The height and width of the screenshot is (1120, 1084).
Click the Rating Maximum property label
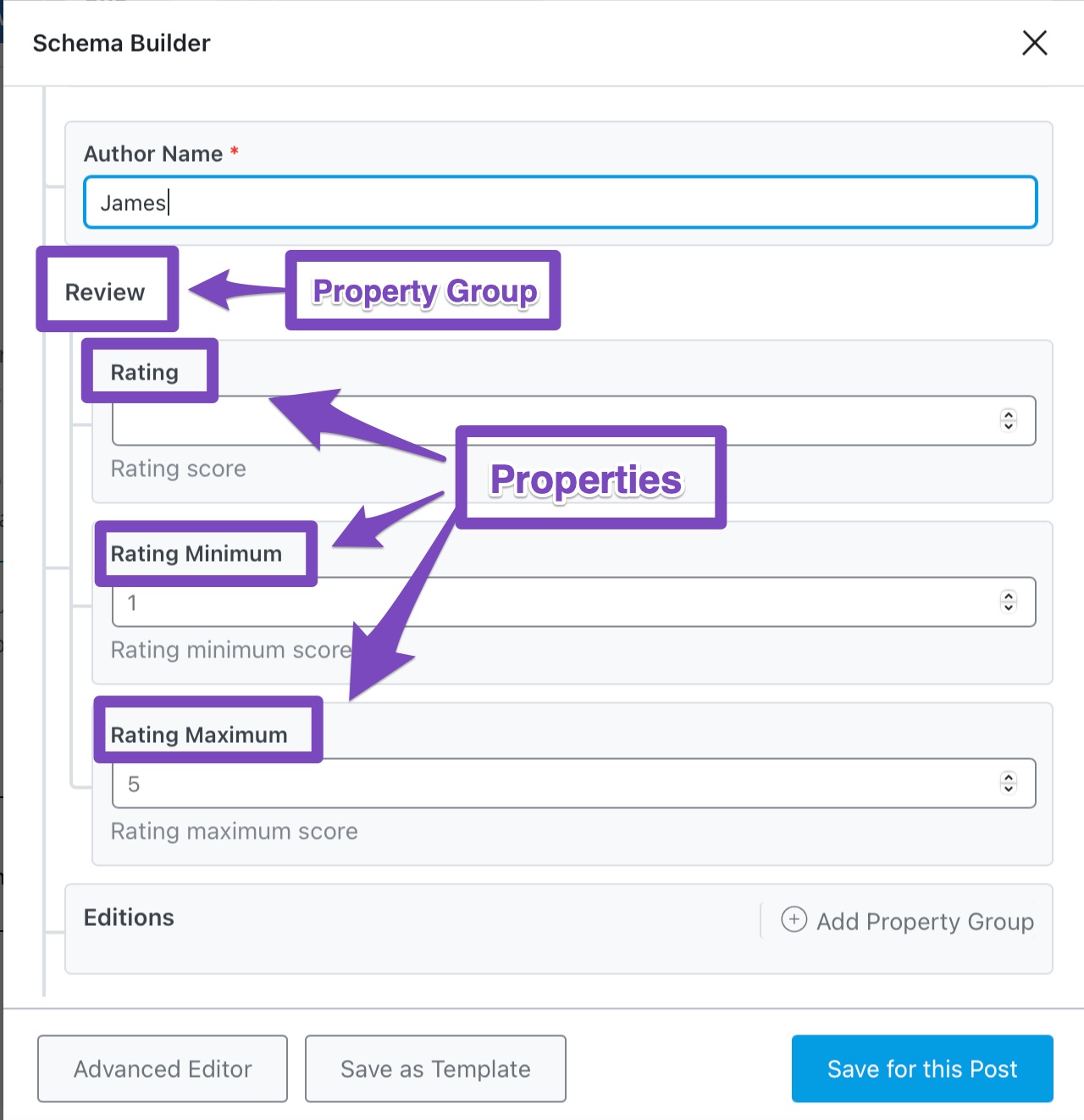(x=199, y=735)
